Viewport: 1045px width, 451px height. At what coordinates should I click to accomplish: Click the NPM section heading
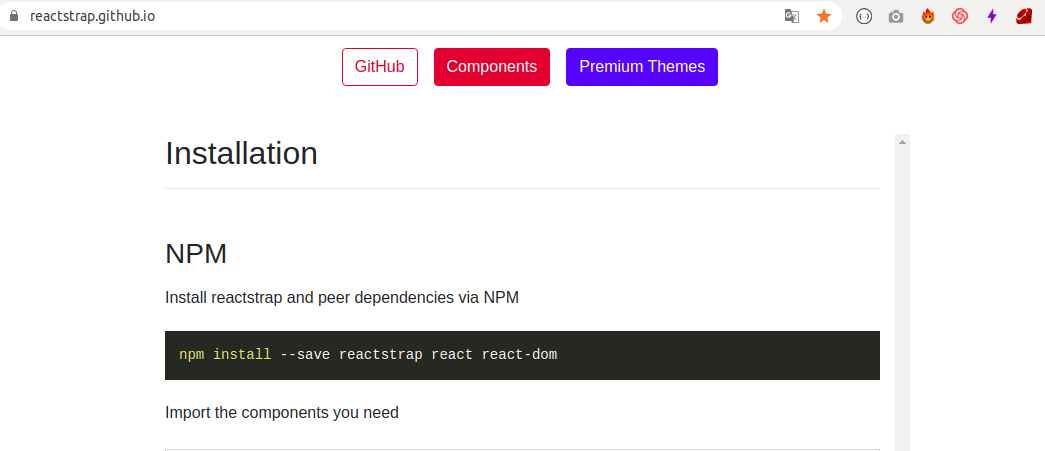coord(196,254)
